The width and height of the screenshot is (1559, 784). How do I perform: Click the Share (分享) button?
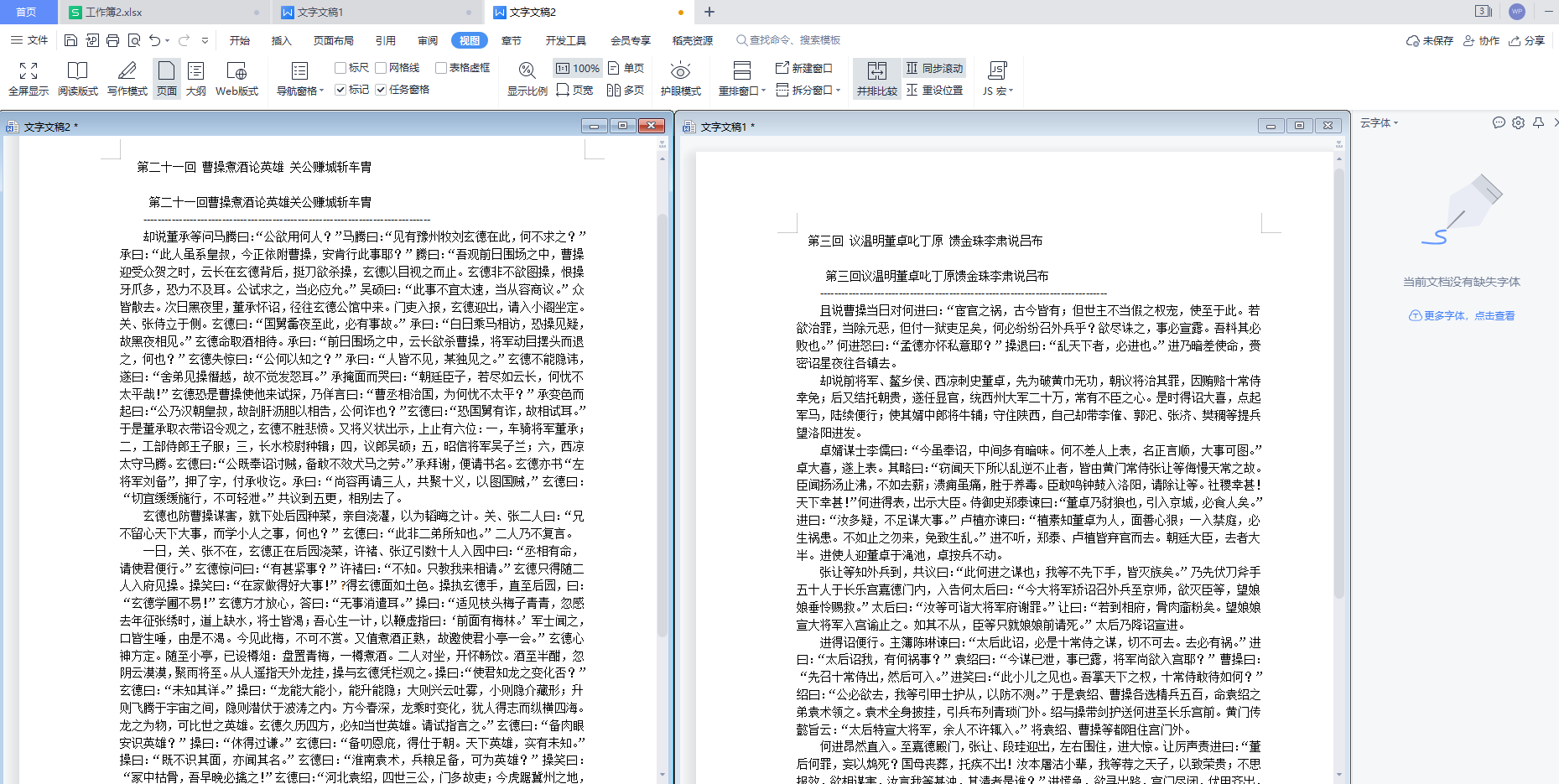point(1526,40)
